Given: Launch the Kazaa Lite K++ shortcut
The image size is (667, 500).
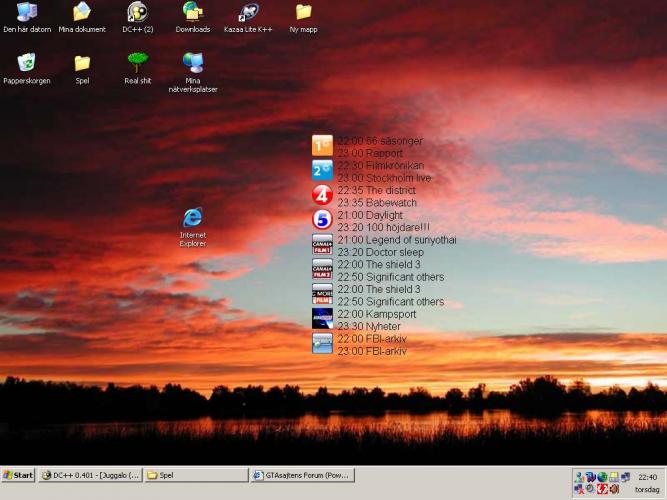Looking at the screenshot, I should click(247, 13).
